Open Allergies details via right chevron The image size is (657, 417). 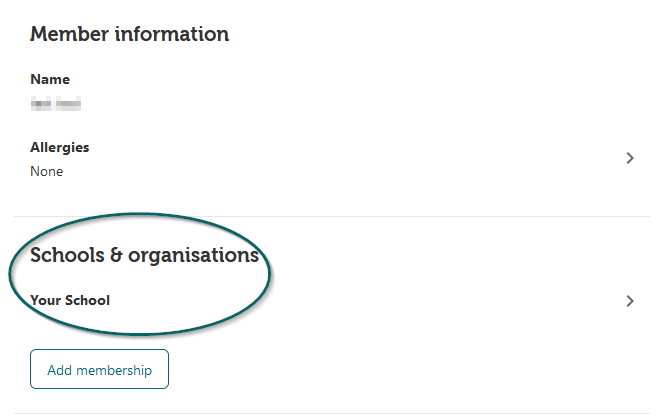(629, 158)
